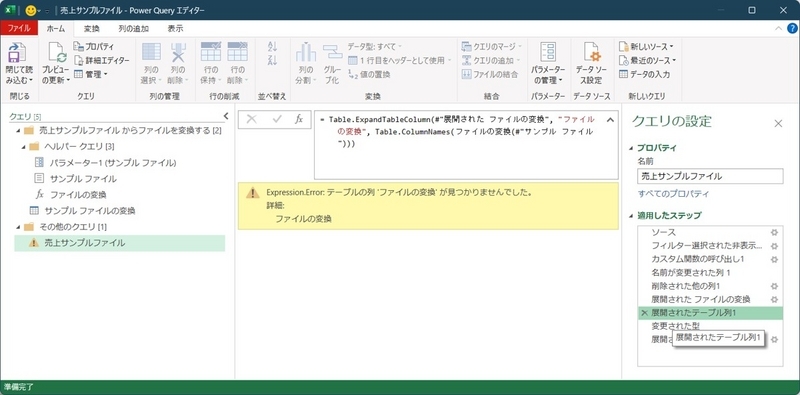Open New Source (新しいソース) dropdown
Viewport: 800px width, 395px height.
pyautogui.click(x=646, y=46)
